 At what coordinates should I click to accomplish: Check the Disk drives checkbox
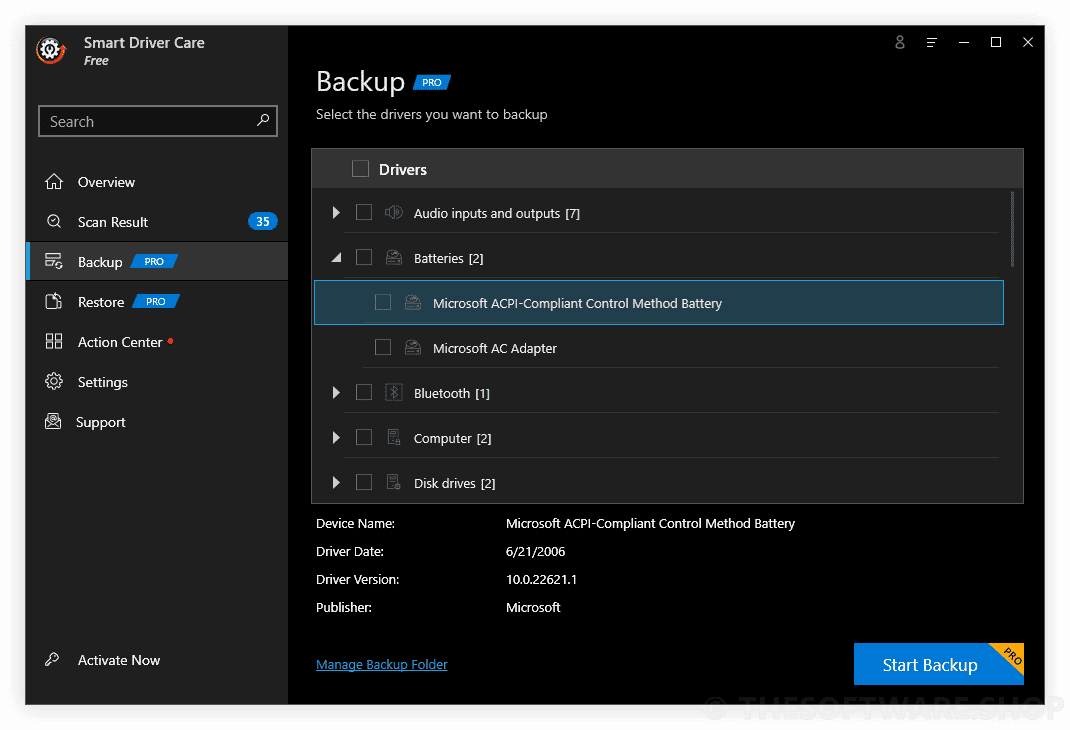coord(364,482)
